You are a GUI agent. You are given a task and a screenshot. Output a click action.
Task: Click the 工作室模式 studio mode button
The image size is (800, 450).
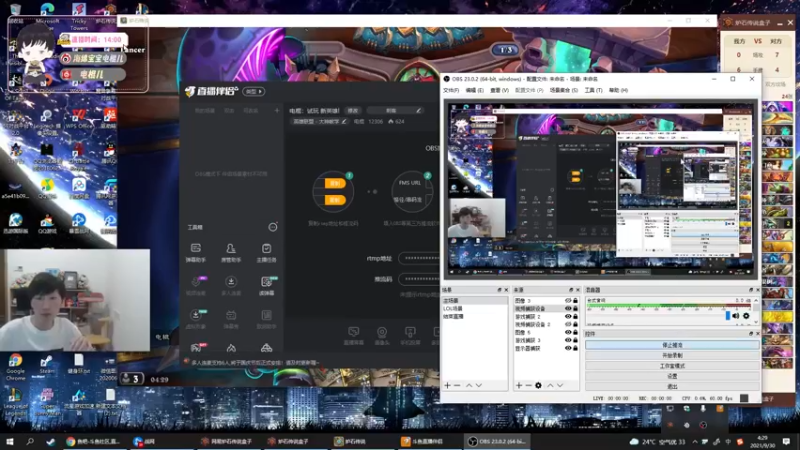point(672,366)
